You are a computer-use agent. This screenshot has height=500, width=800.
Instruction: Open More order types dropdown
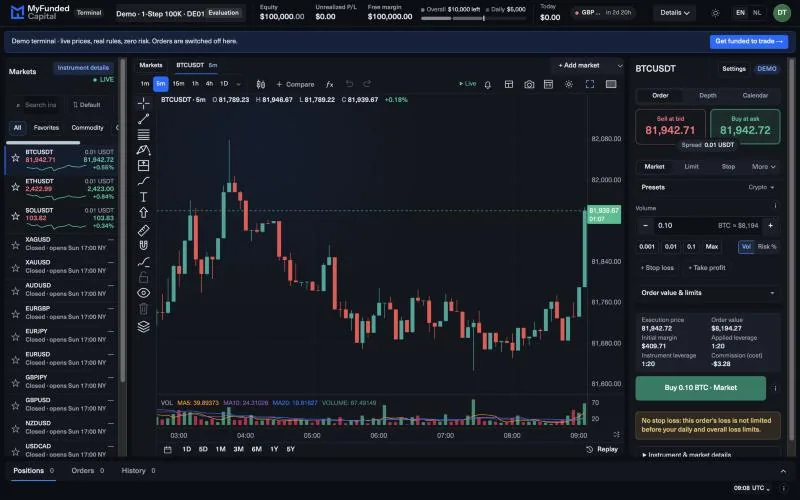pyautogui.click(x=763, y=167)
